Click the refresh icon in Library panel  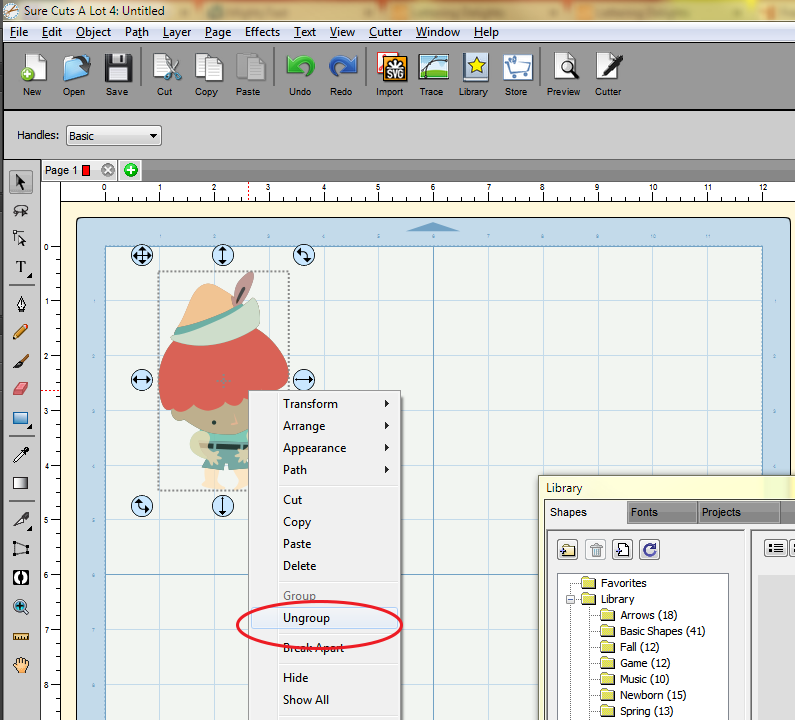click(650, 548)
